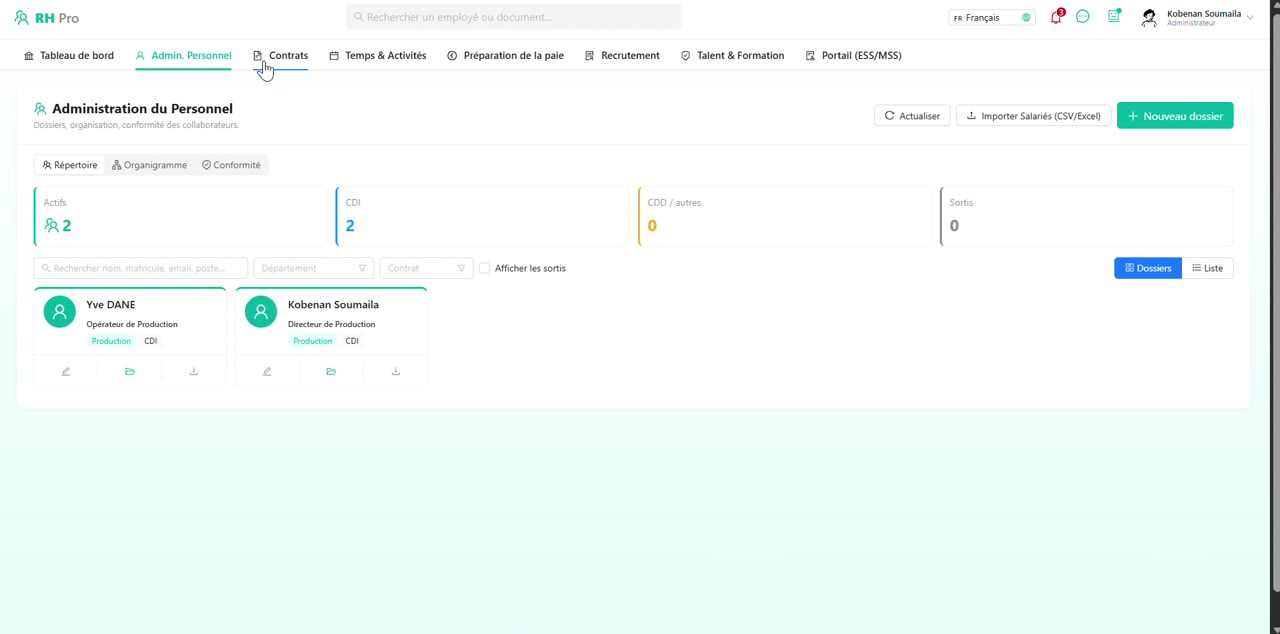The image size is (1280, 634).
Task: Click Directeur de Production text
Action: click(332, 324)
